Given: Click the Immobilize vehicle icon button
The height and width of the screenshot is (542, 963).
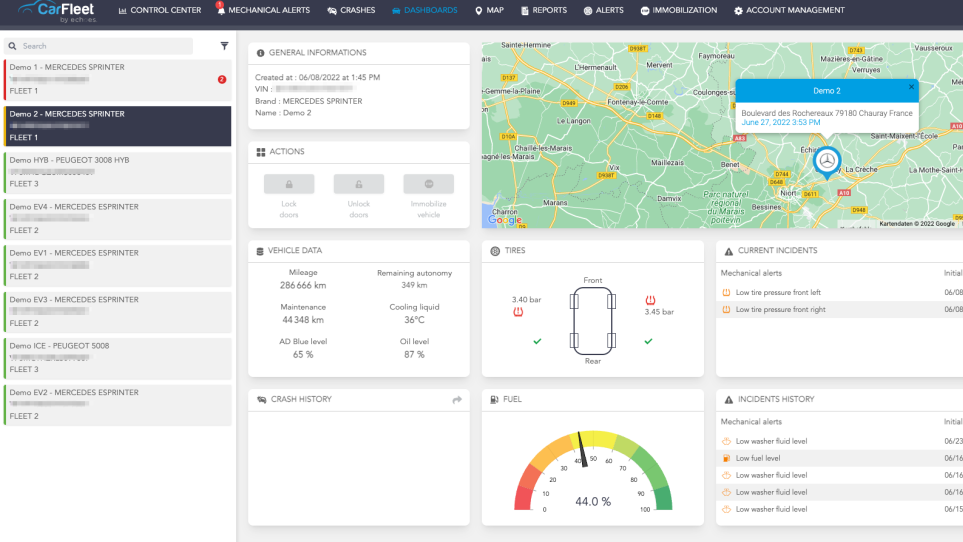Looking at the screenshot, I should [428, 184].
